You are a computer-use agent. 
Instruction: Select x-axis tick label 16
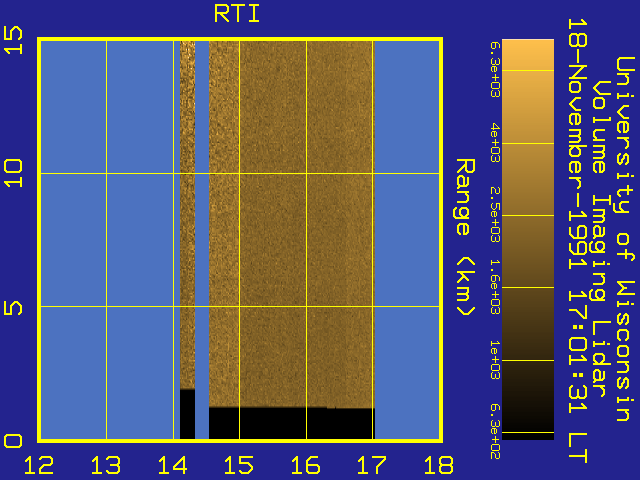pyautogui.click(x=306, y=465)
